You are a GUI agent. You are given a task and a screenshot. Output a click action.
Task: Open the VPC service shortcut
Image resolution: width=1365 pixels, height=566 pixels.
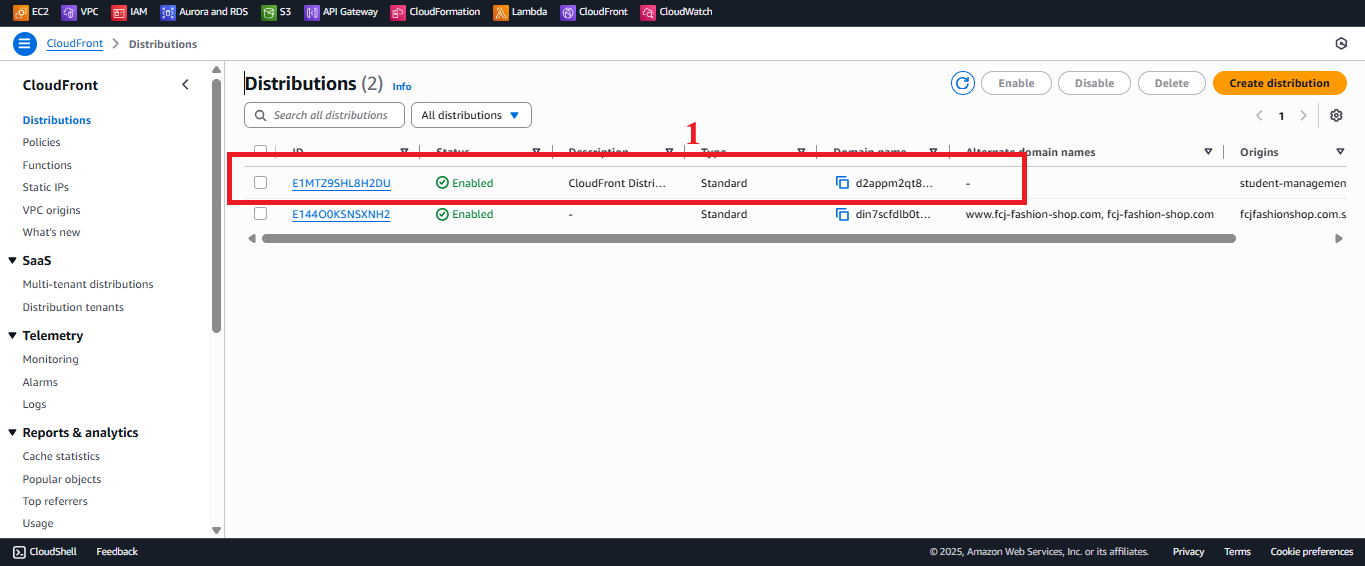pos(80,12)
